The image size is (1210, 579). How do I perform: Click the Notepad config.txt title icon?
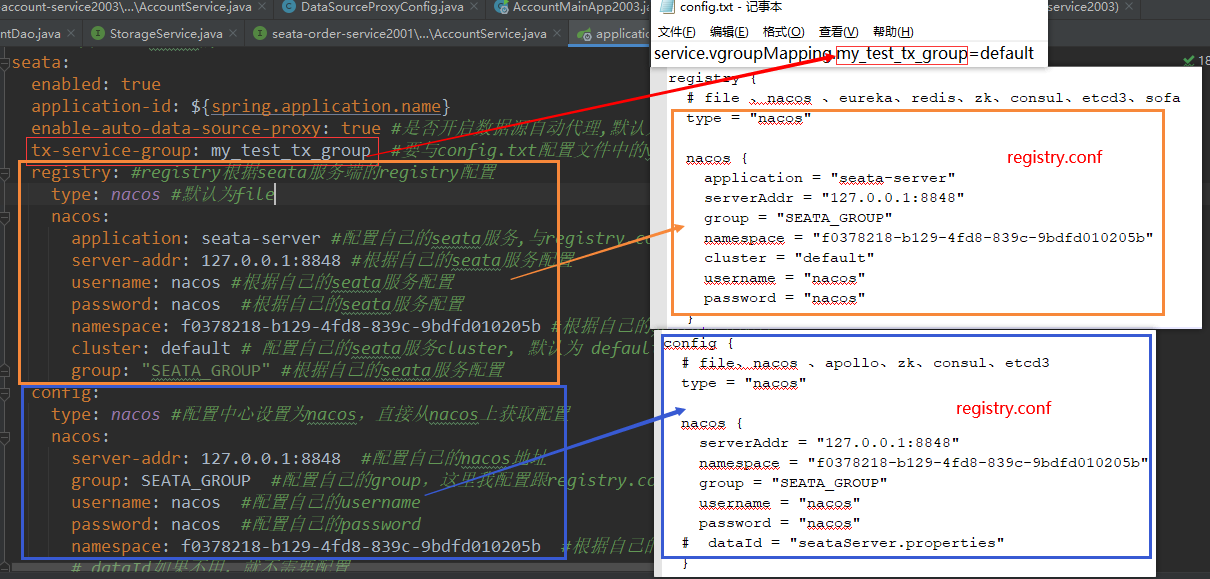665,7
